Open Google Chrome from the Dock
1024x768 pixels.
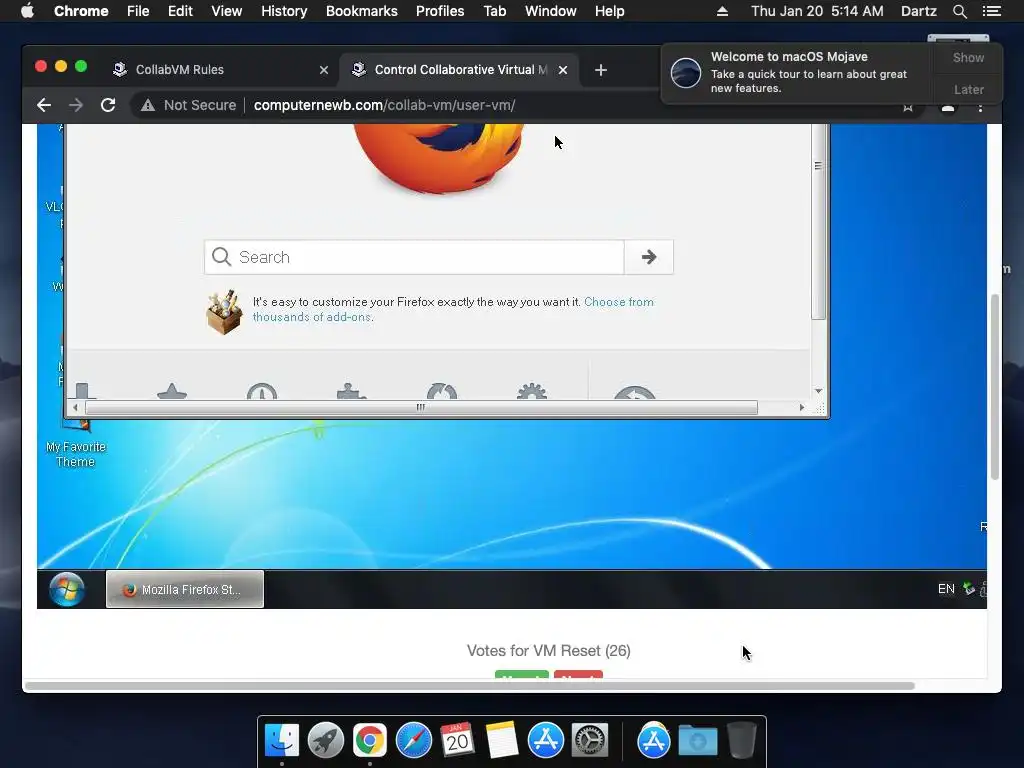click(x=370, y=741)
